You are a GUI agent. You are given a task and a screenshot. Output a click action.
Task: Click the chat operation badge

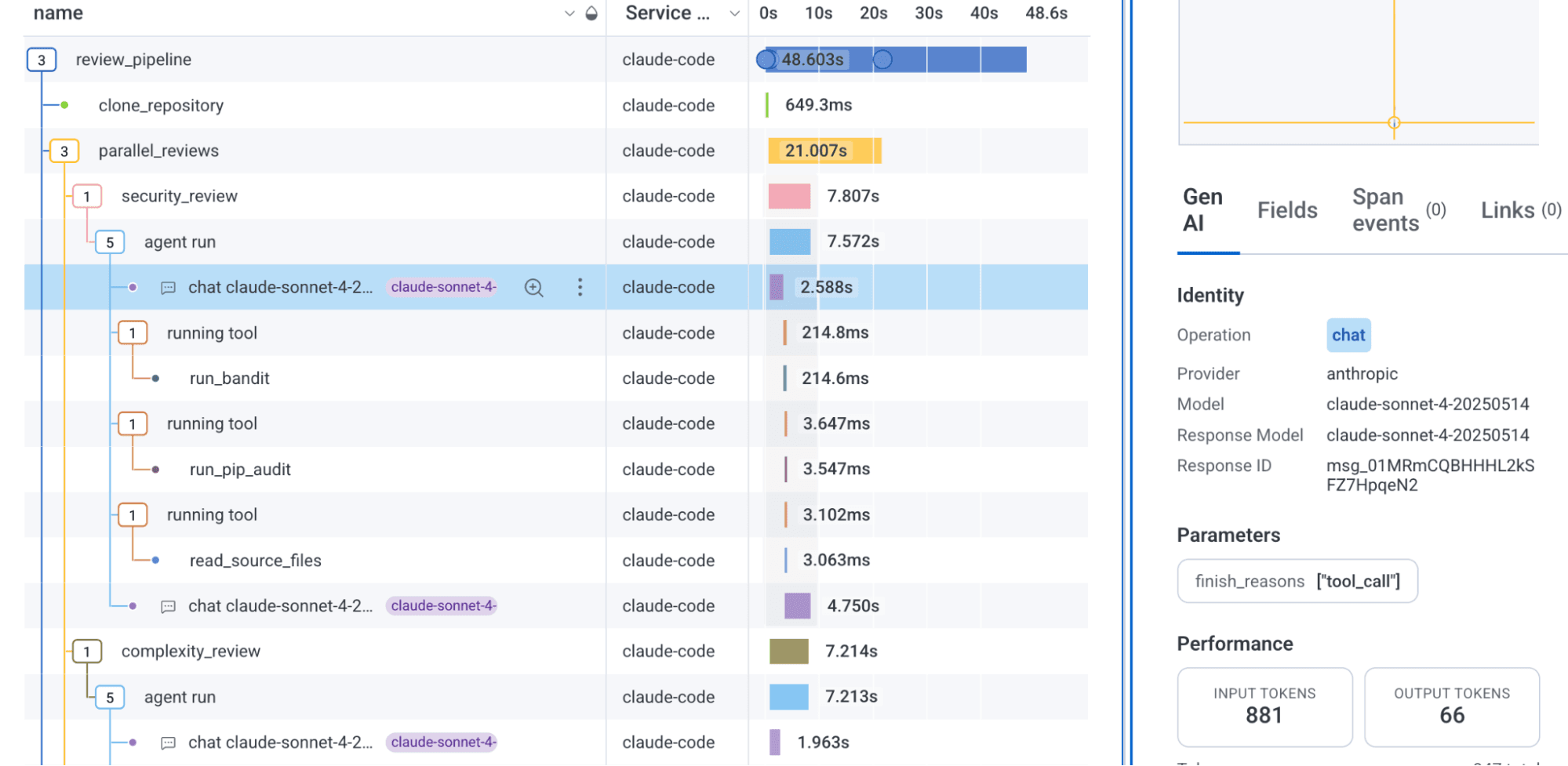(x=1348, y=335)
